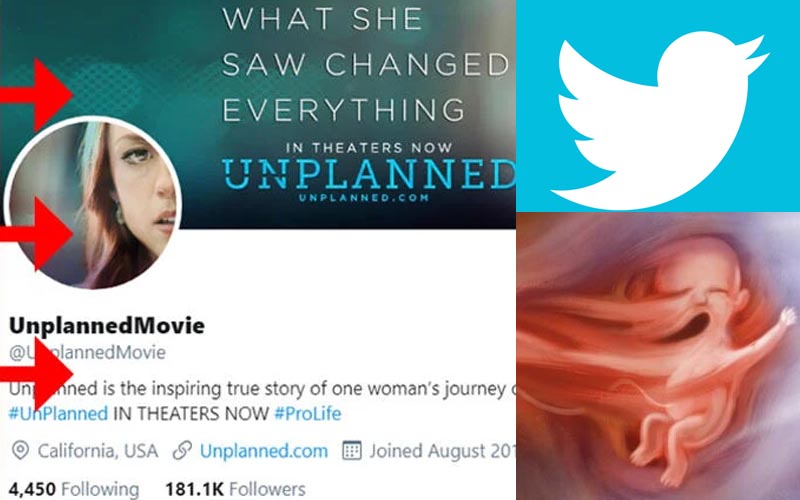Click the UnplannedMovie display name
The height and width of the screenshot is (500, 800).
107,326
